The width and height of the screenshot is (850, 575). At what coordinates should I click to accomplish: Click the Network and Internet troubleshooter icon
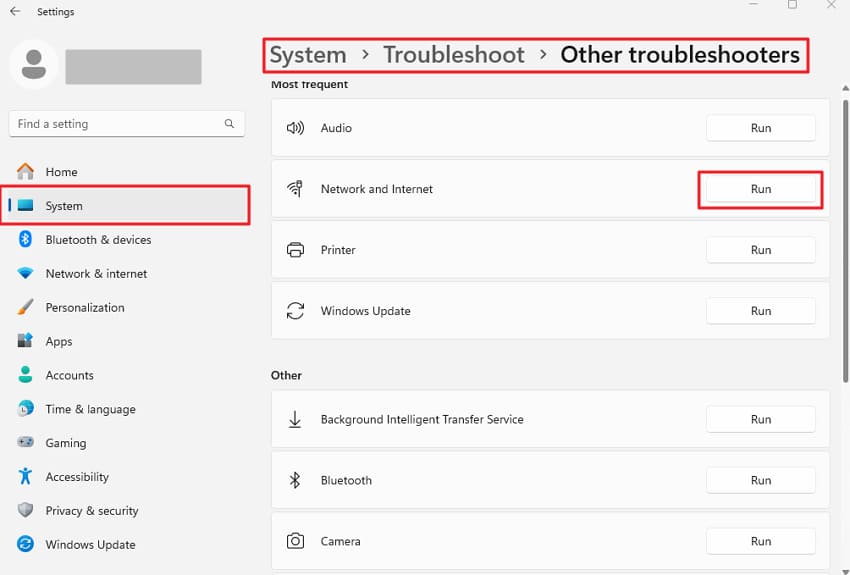(x=295, y=189)
